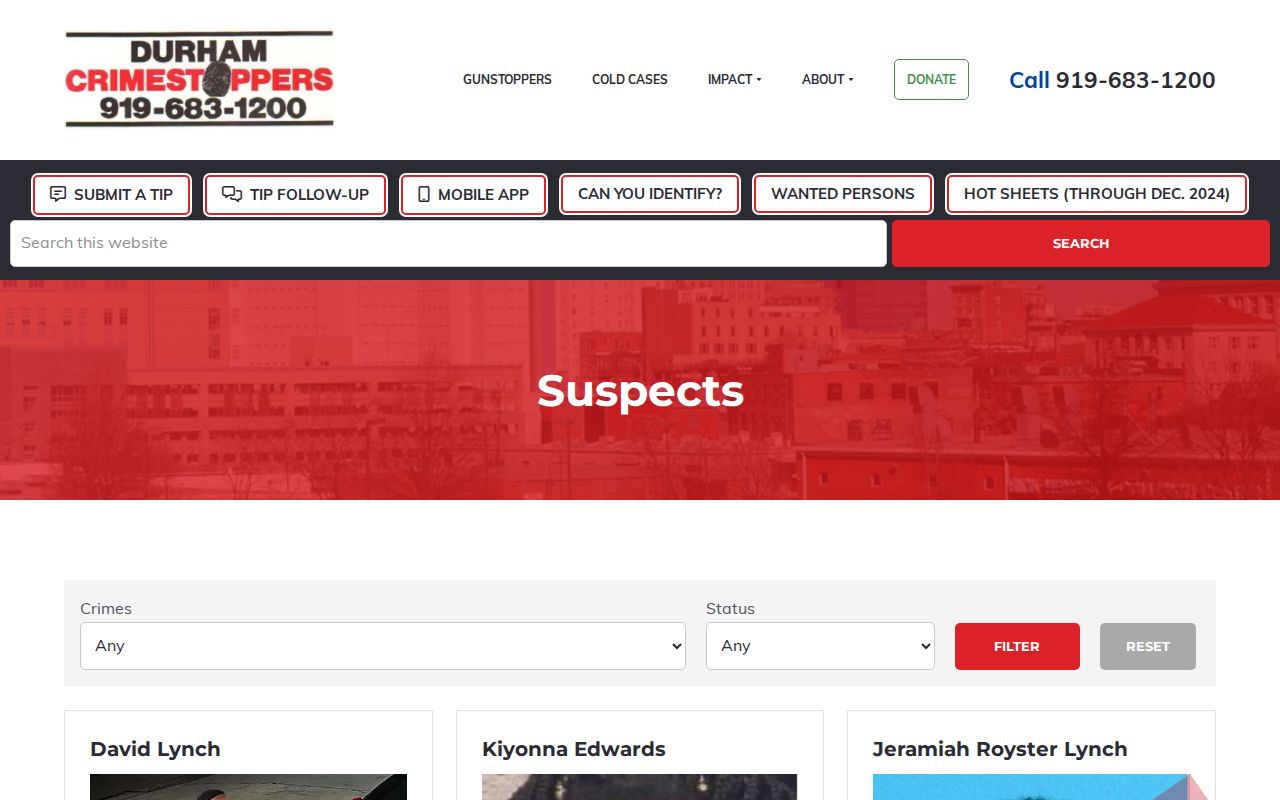Viewport: 1280px width, 800px height.
Task: Focus the Search this website field
Action: (448, 243)
